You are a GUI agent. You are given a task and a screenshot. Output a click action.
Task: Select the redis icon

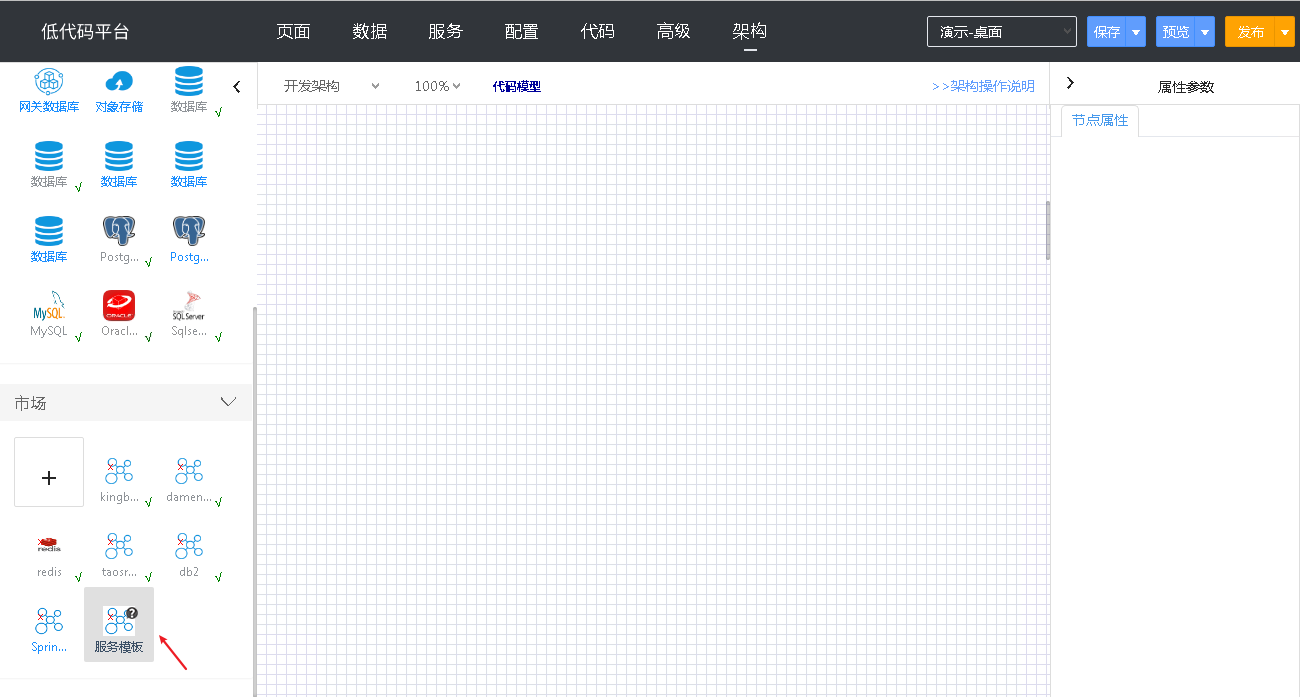point(49,545)
